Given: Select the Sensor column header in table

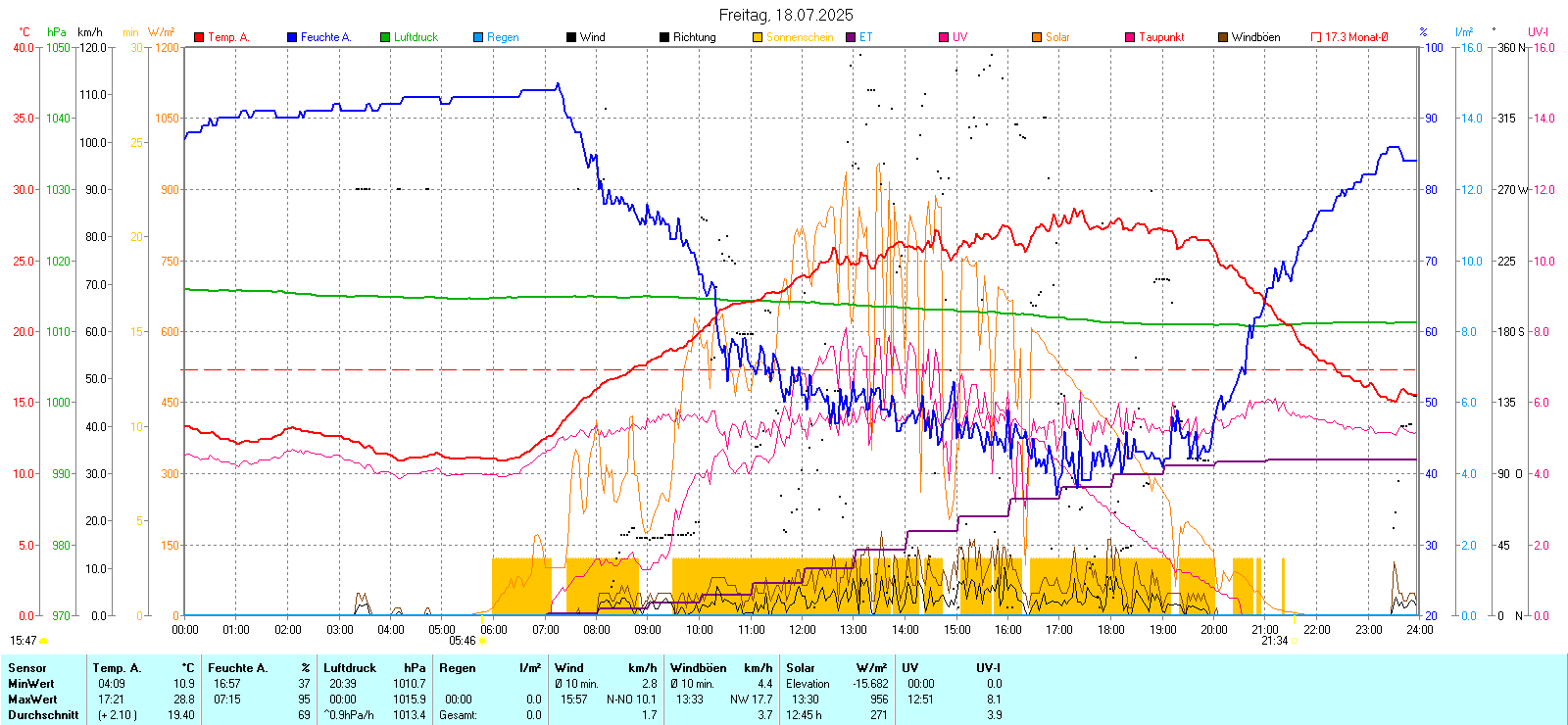Looking at the screenshot, I should [x=27, y=668].
